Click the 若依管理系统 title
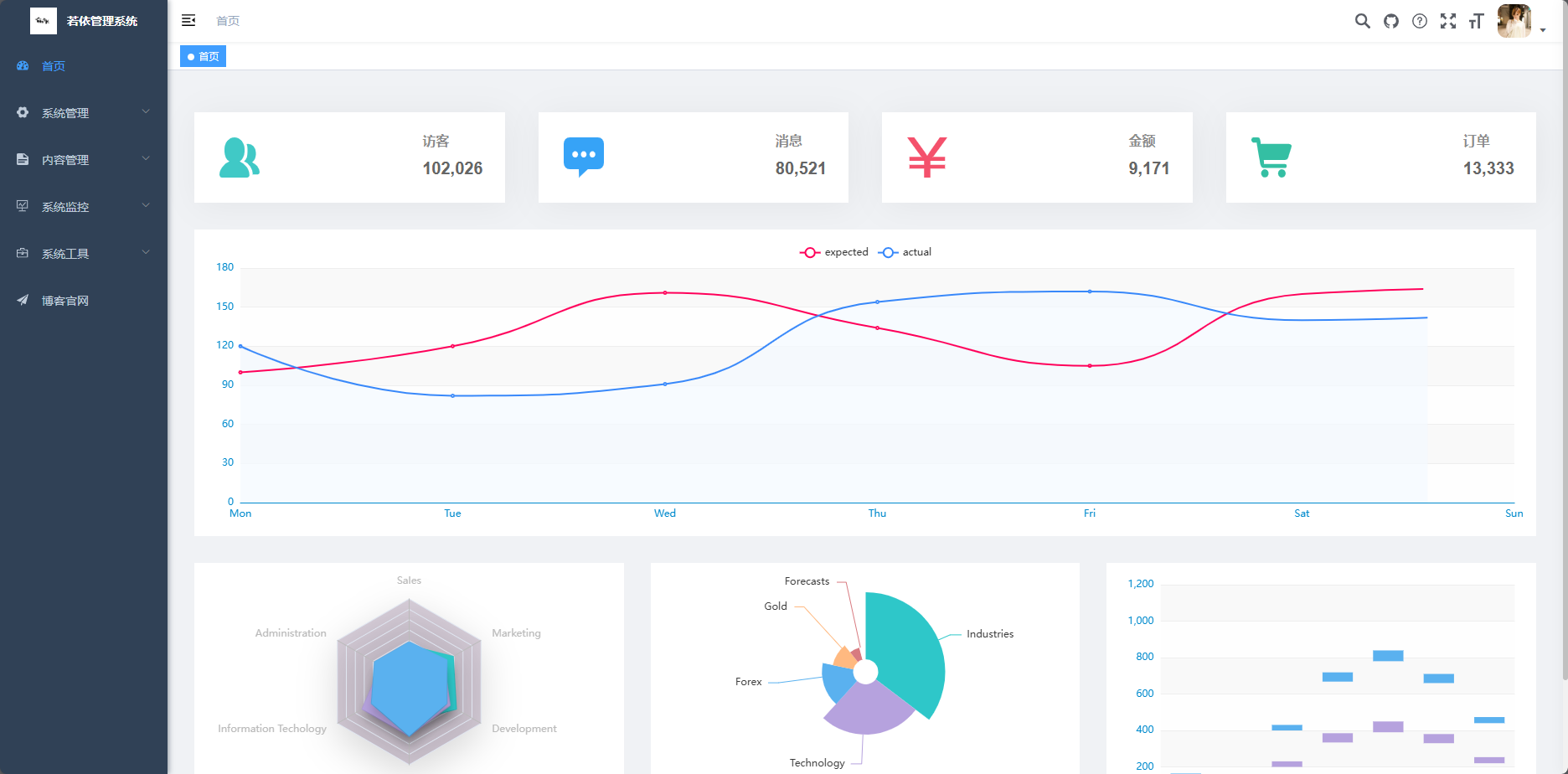 pyautogui.click(x=102, y=21)
